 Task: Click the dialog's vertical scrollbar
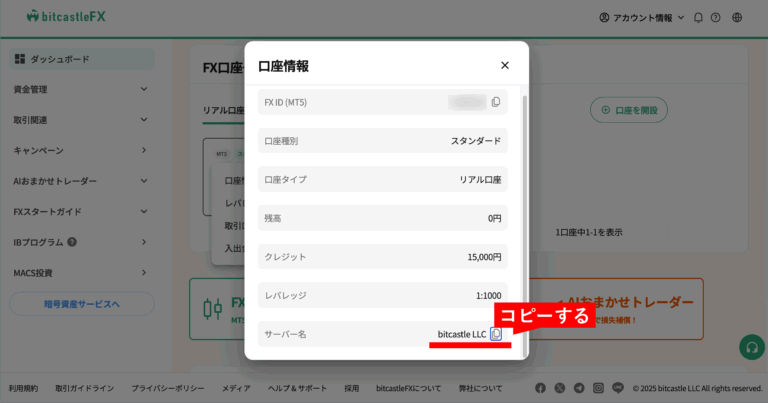(525, 225)
